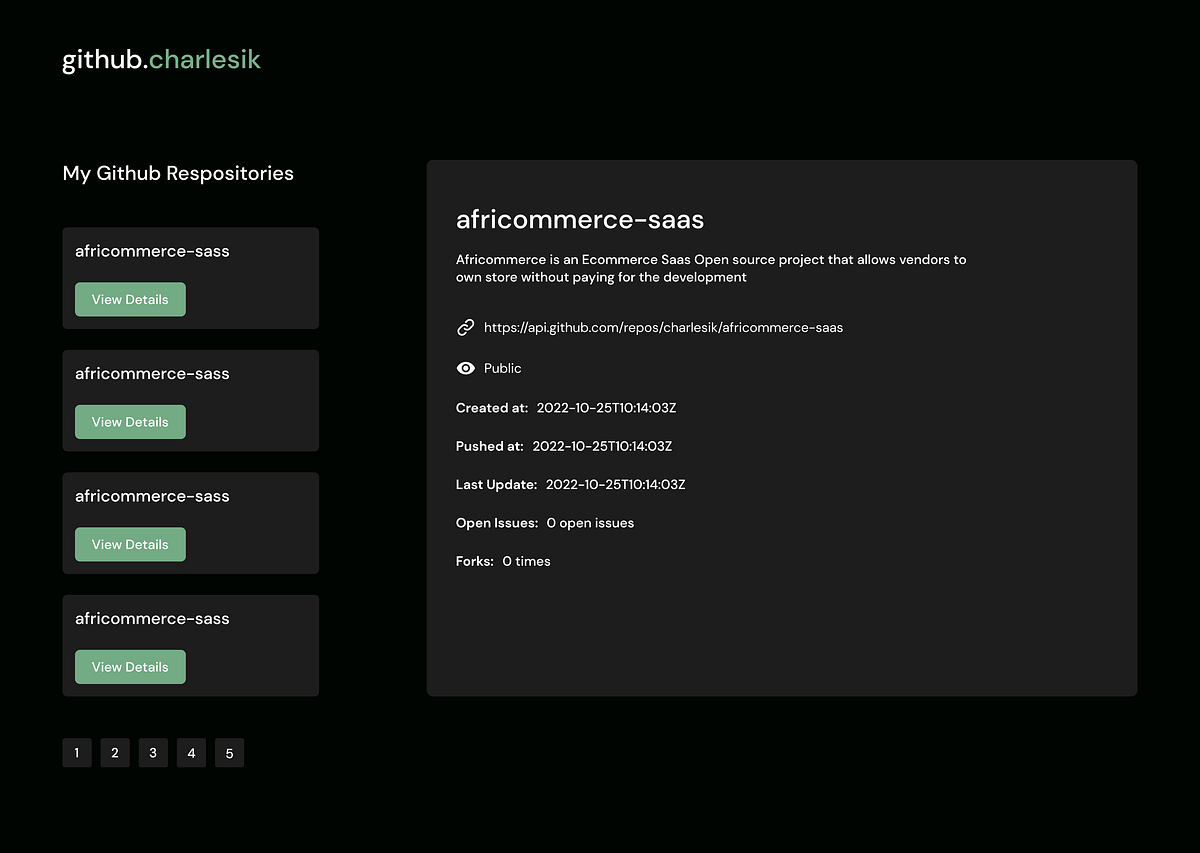Click the first africommerce-sass card title

click(151, 251)
